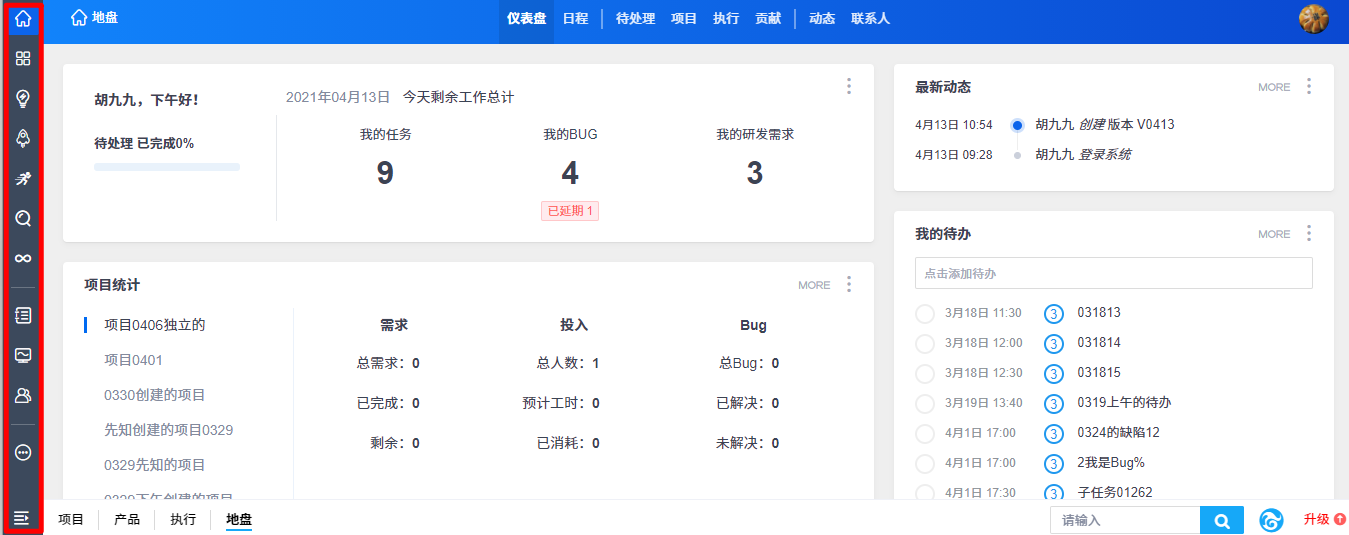Switch to bottom 项目 tab
1349x535 pixels.
pyautogui.click(x=71, y=519)
